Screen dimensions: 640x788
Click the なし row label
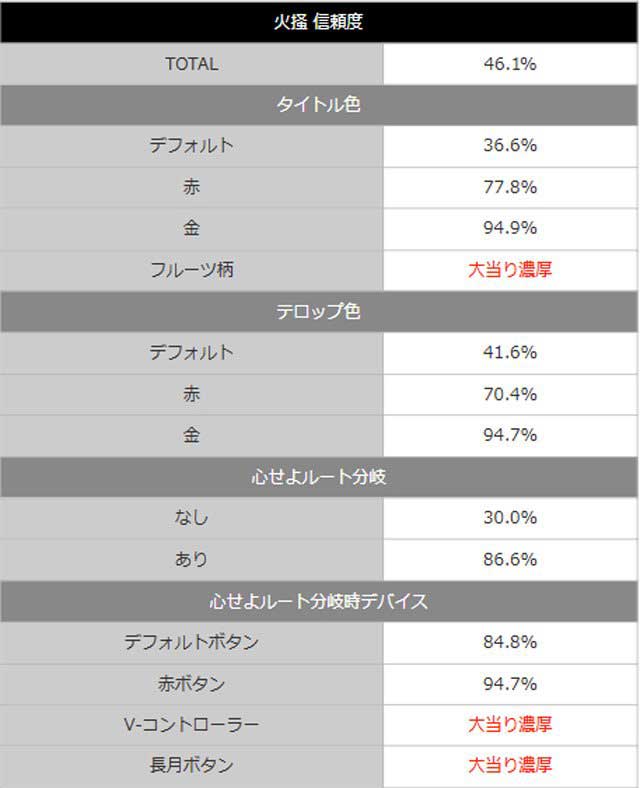click(x=191, y=518)
